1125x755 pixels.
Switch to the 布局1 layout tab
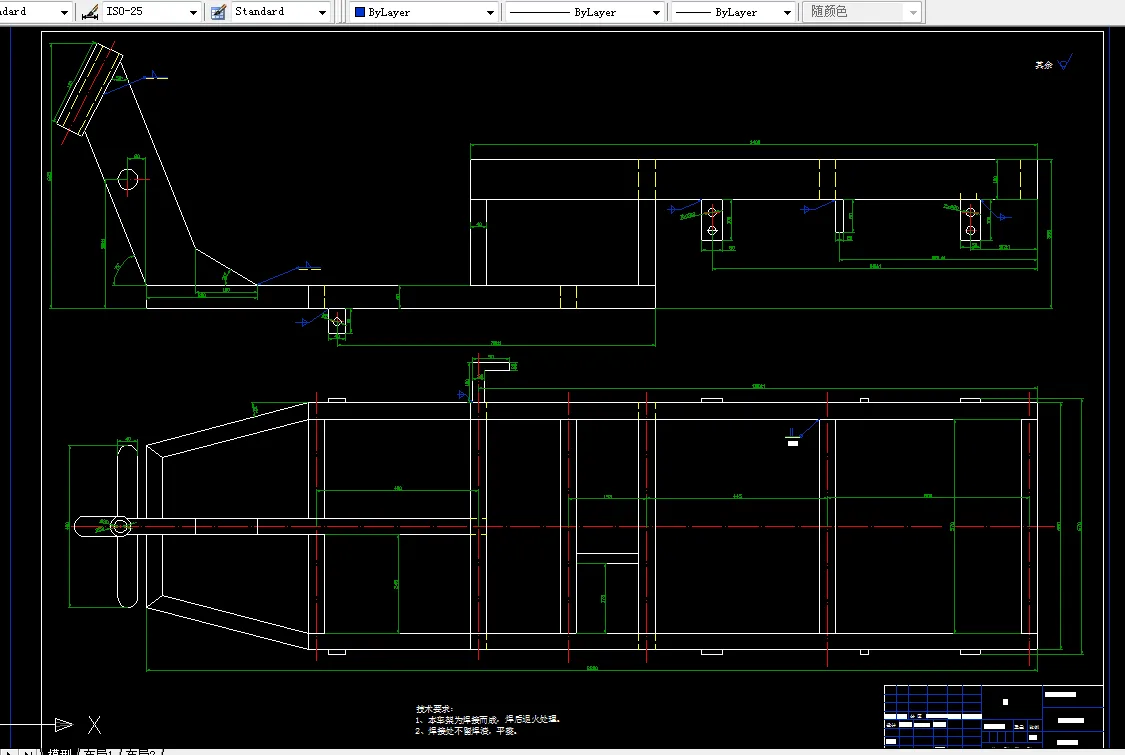98,751
